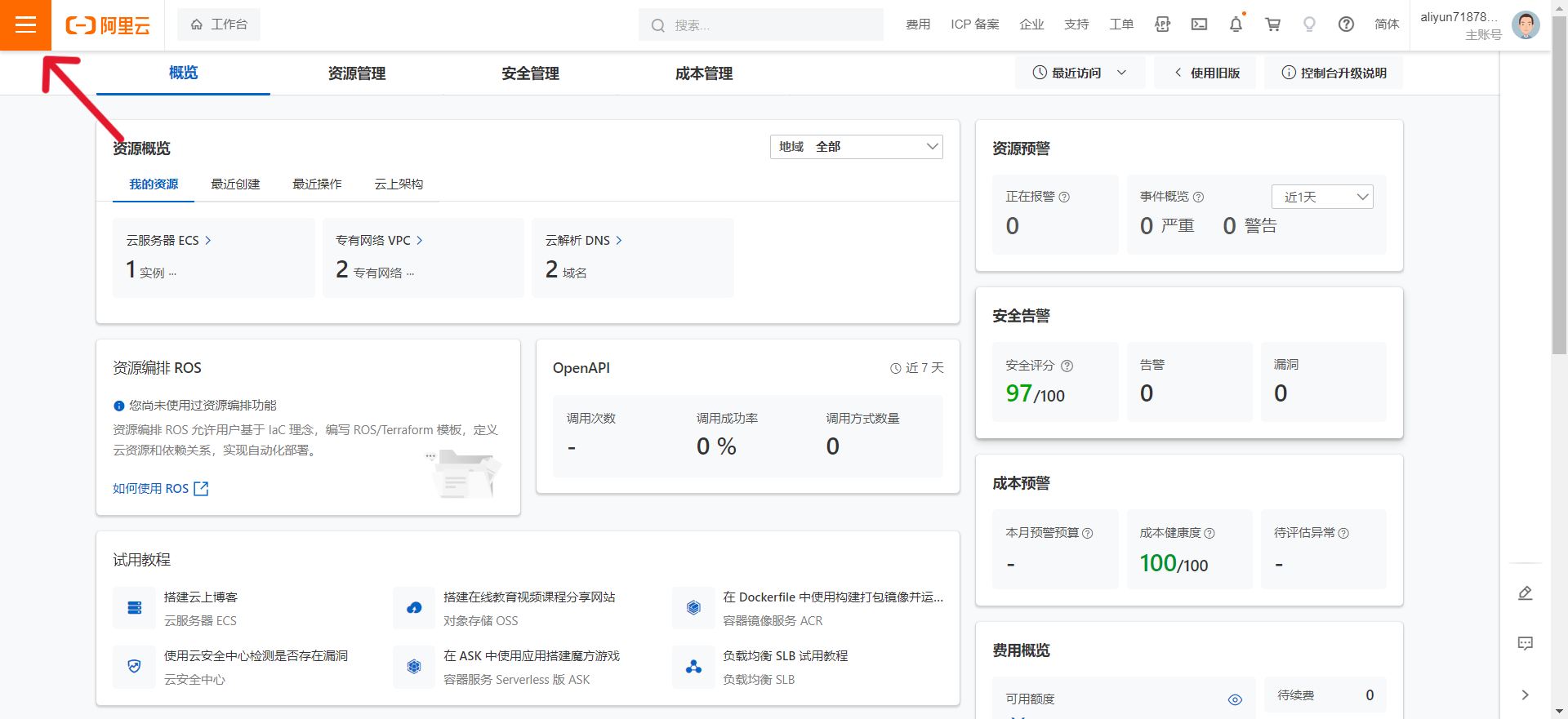This screenshot has width=1568, height=719.
Task: Open the feedback chat icon on right sidebar
Action: pyautogui.click(x=1525, y=644)
